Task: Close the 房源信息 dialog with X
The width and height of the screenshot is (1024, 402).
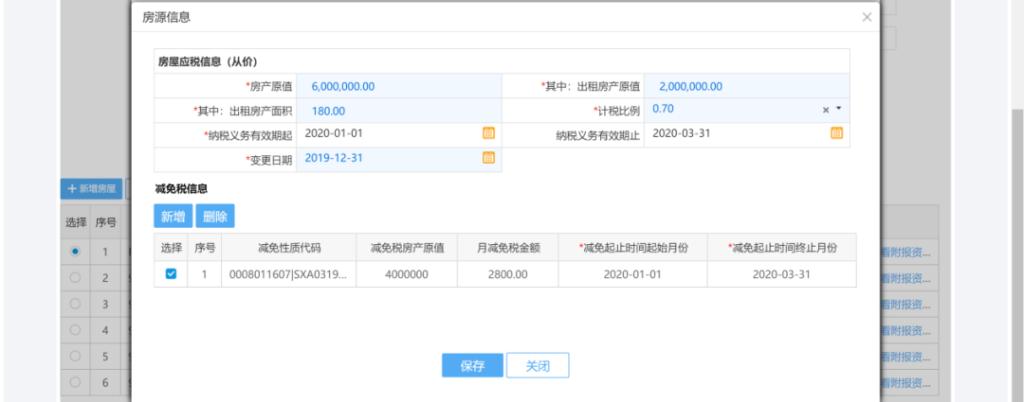Action: (866, 18)
